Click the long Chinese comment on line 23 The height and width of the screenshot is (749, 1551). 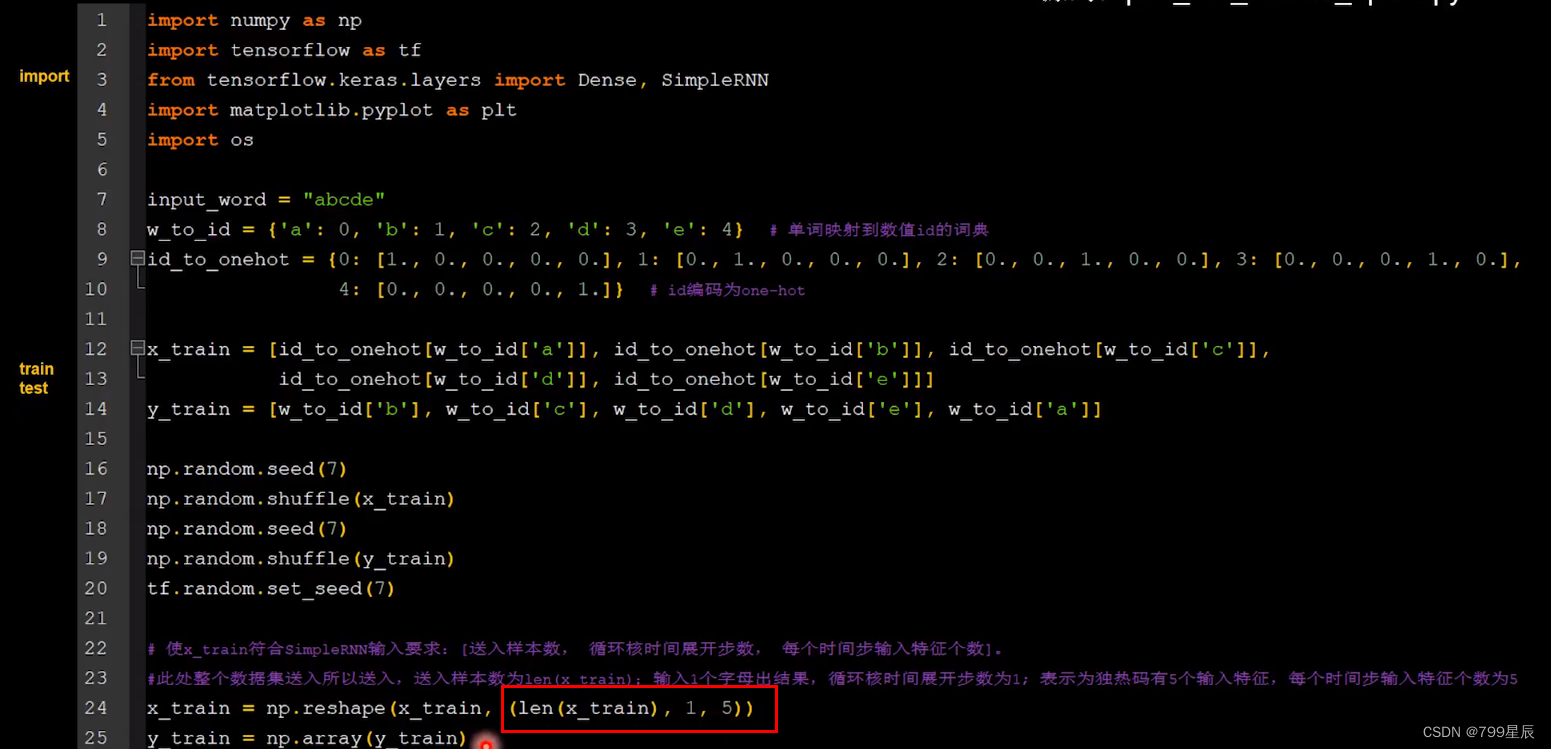[x=832, y=679]
